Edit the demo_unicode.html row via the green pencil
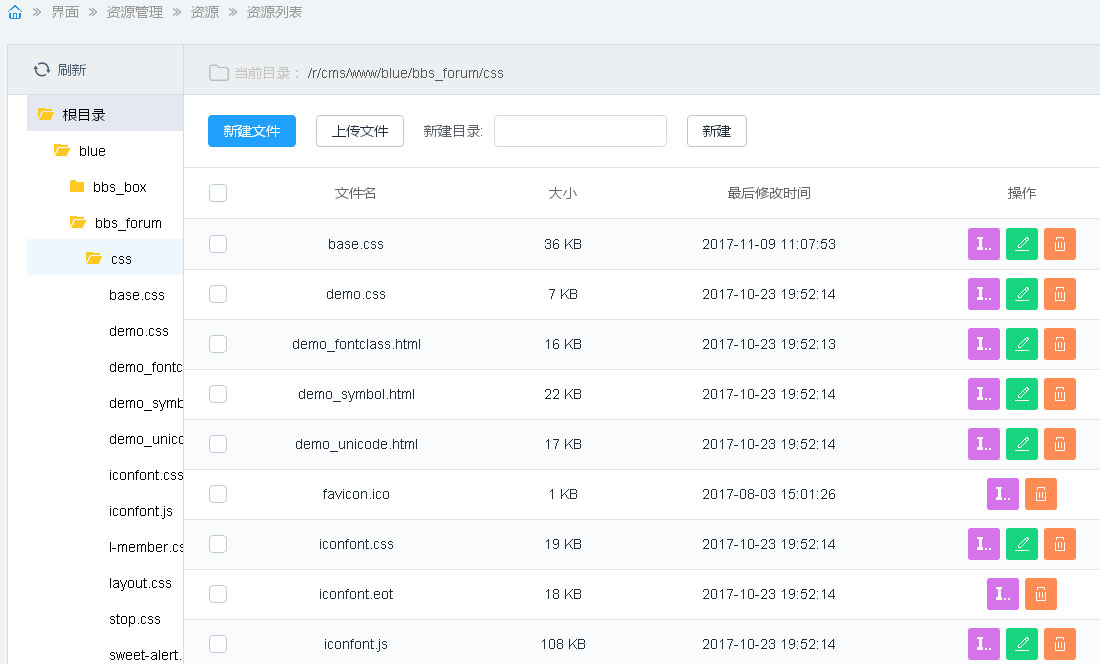1100x664 pixels. pyautogui.click(x=1021, y=444)
